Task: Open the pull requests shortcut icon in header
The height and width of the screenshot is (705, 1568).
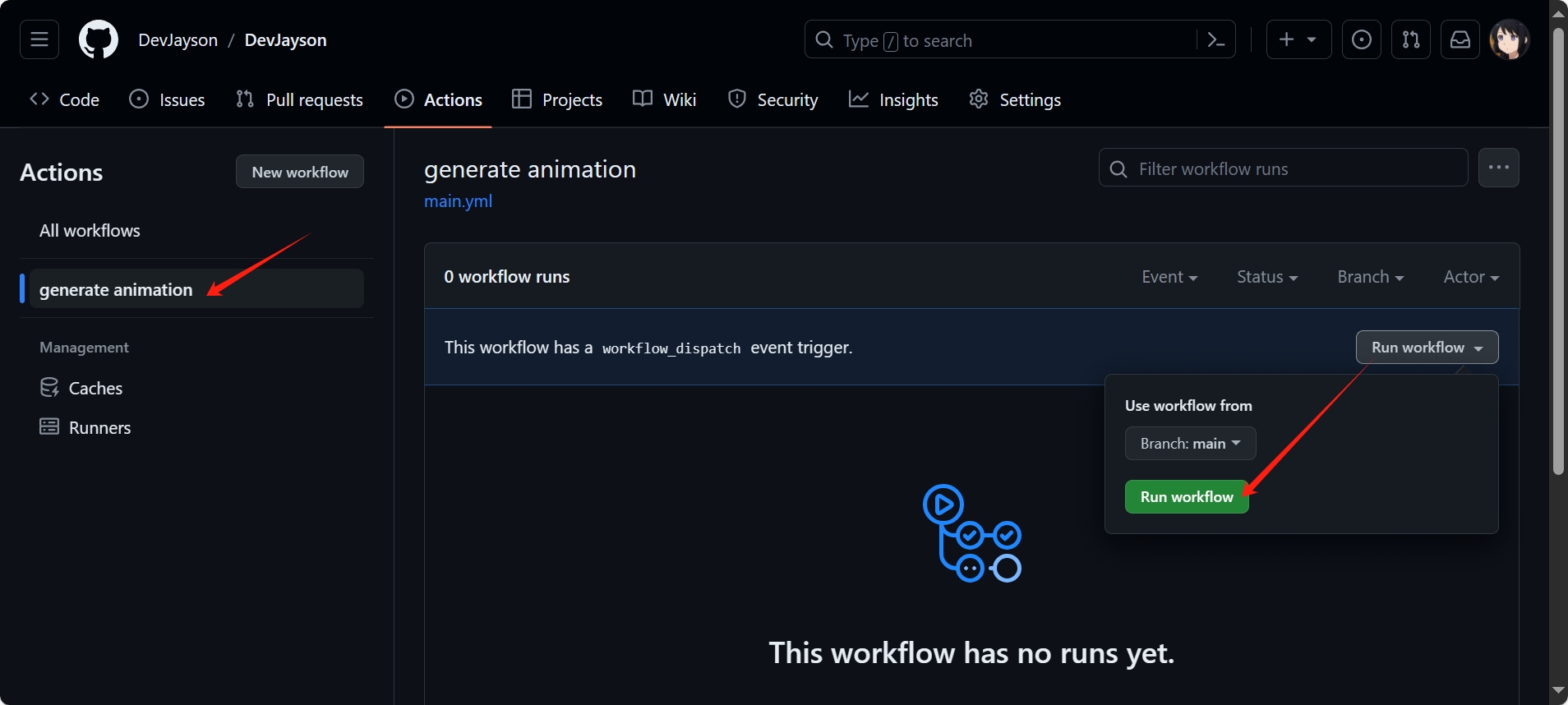Action: (1411, 39)
